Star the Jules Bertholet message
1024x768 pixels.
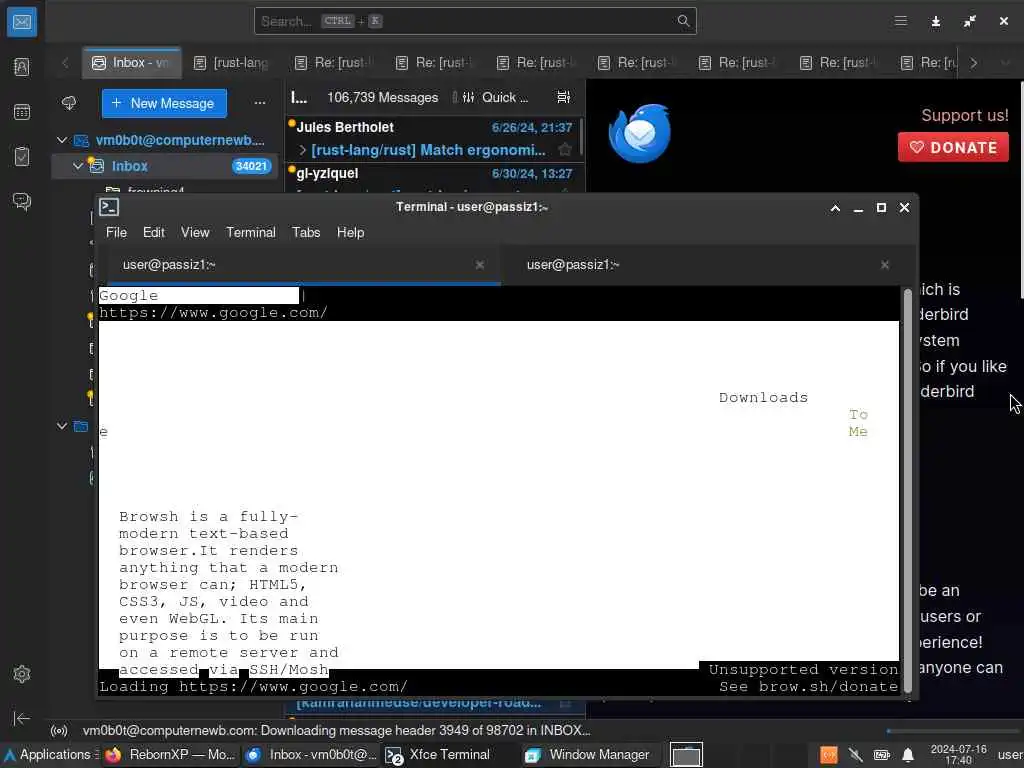pyautogui.click(x=565, y=150)
